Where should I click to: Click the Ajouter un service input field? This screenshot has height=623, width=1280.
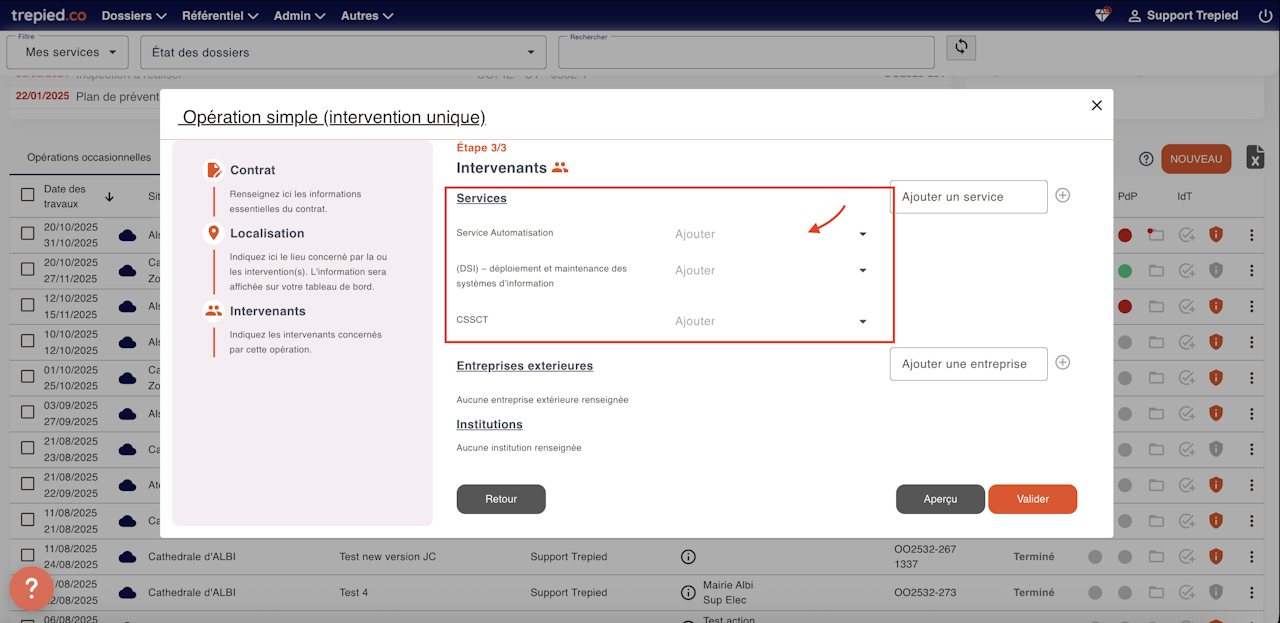(968, 197)
